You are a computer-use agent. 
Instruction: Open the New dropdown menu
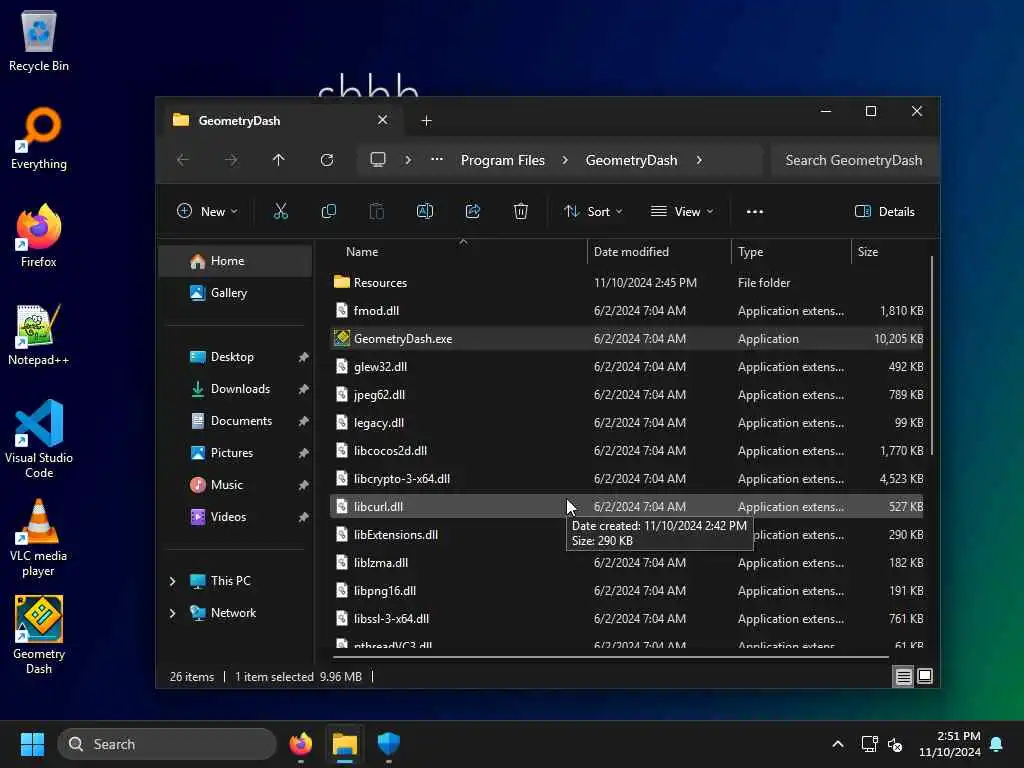coord(207,212)
